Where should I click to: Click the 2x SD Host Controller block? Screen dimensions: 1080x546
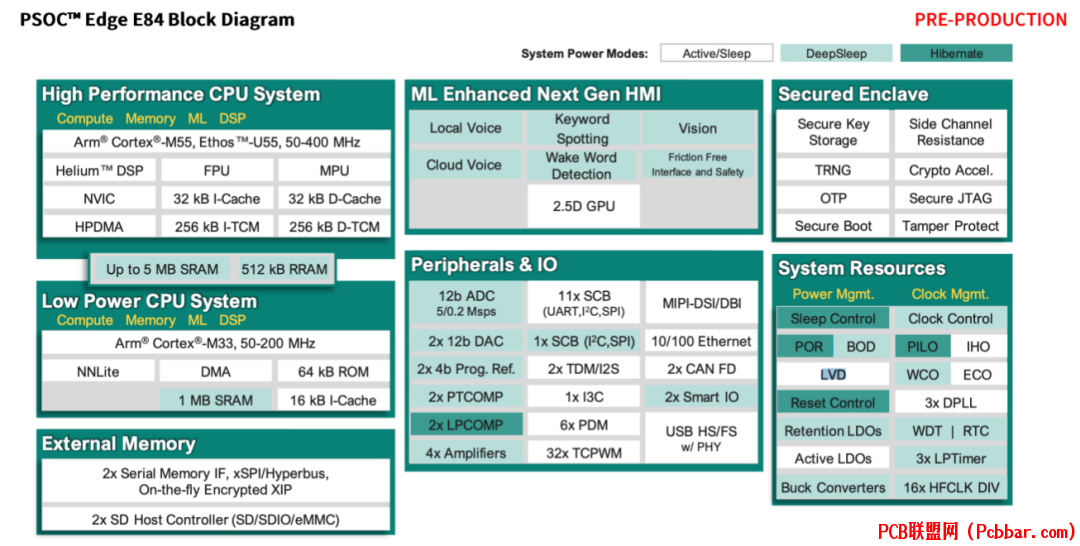[216, 520]
